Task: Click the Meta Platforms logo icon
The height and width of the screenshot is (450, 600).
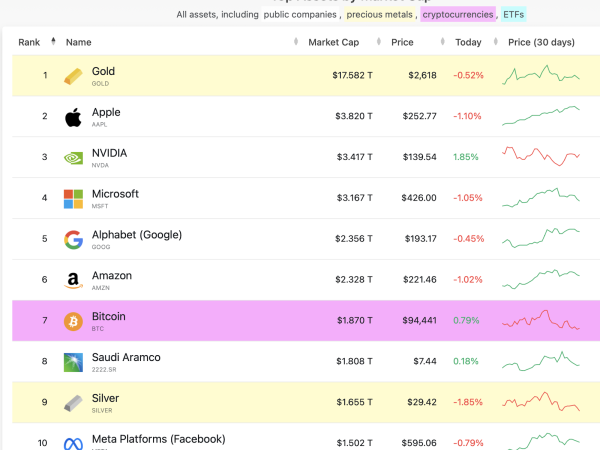Action: 73,444
